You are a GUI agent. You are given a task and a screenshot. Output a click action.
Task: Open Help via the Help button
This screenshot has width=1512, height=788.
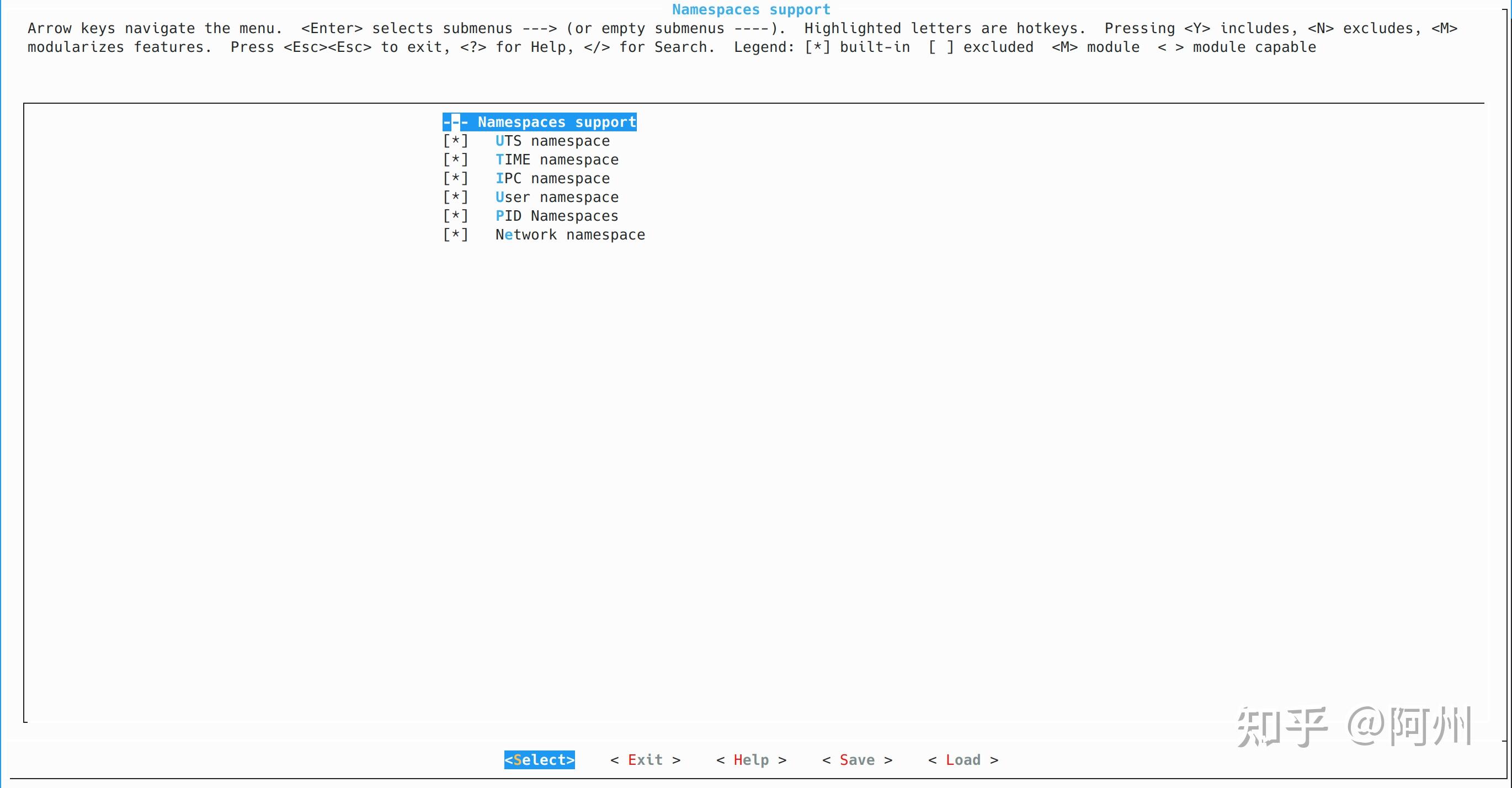[x=750, y=760]
